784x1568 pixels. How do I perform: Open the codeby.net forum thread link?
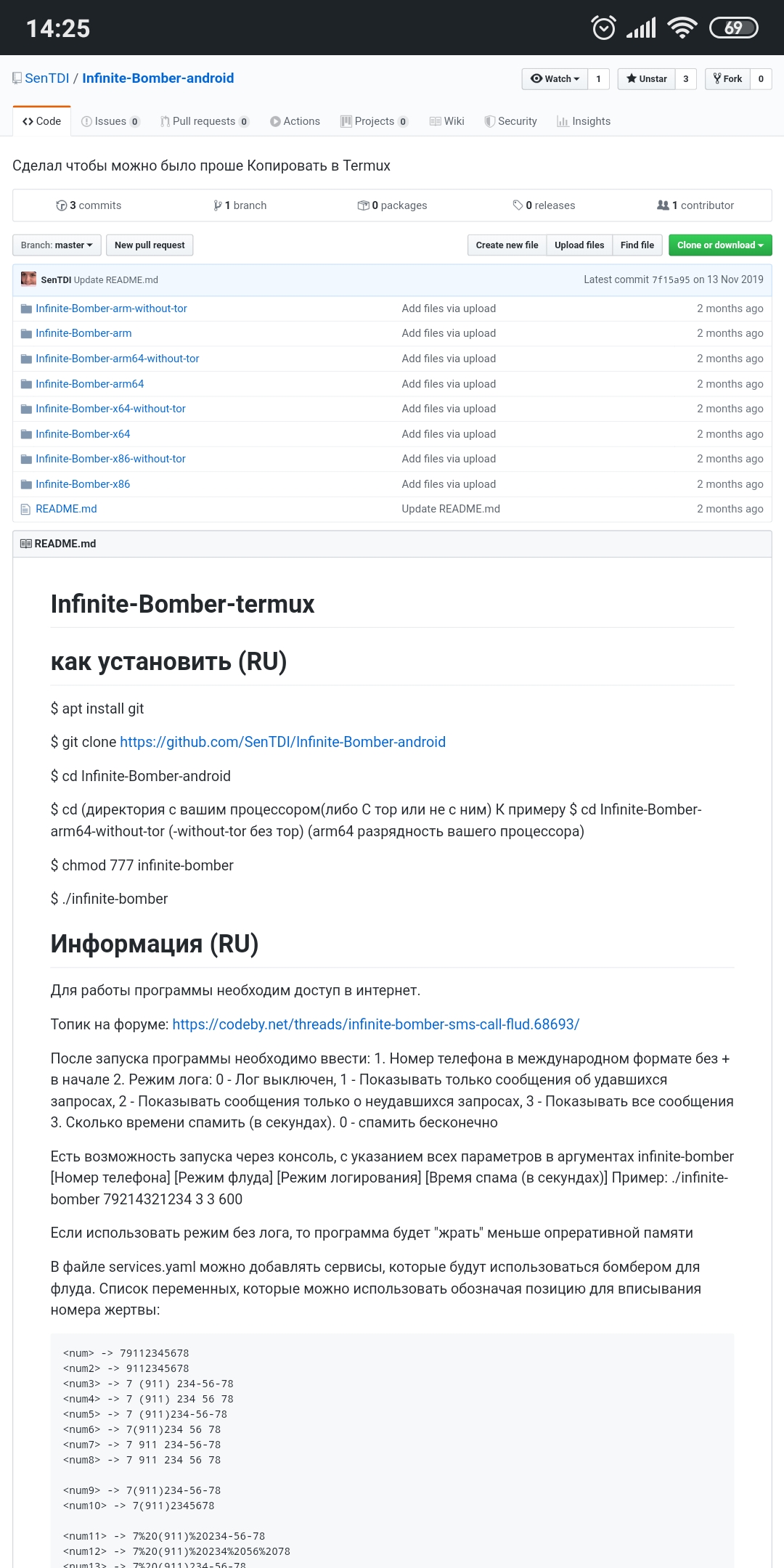[375, 1024]
